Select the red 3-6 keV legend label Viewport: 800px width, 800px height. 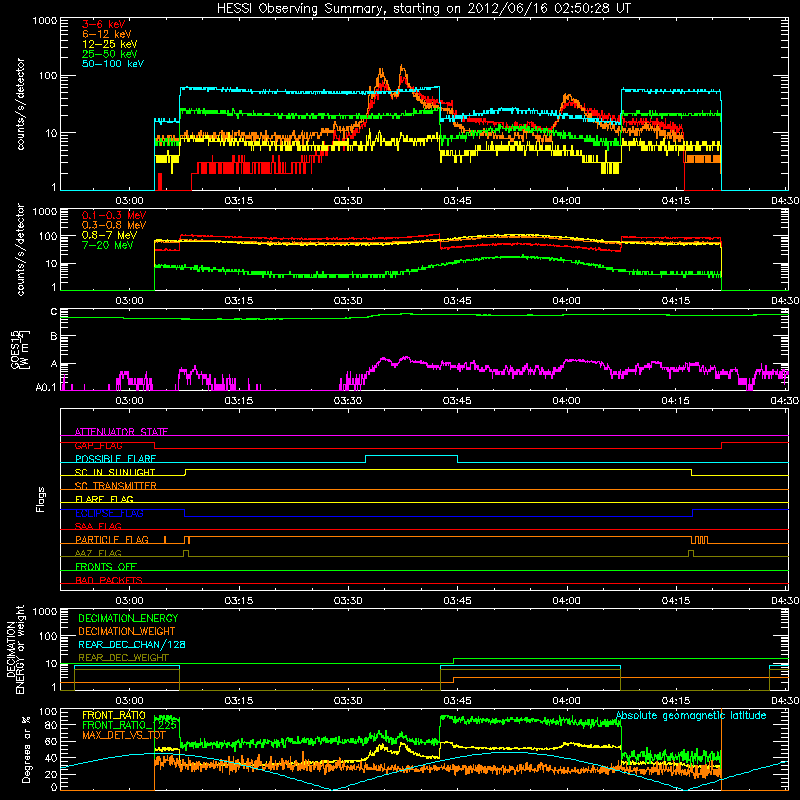(x=103, y=24)
